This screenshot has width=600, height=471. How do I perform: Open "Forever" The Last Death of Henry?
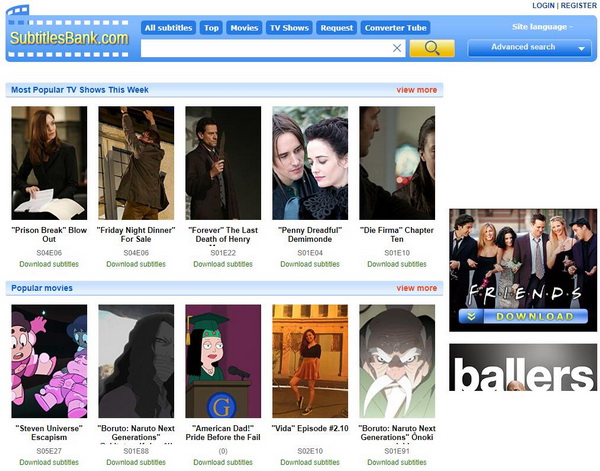tap(223, 235)
